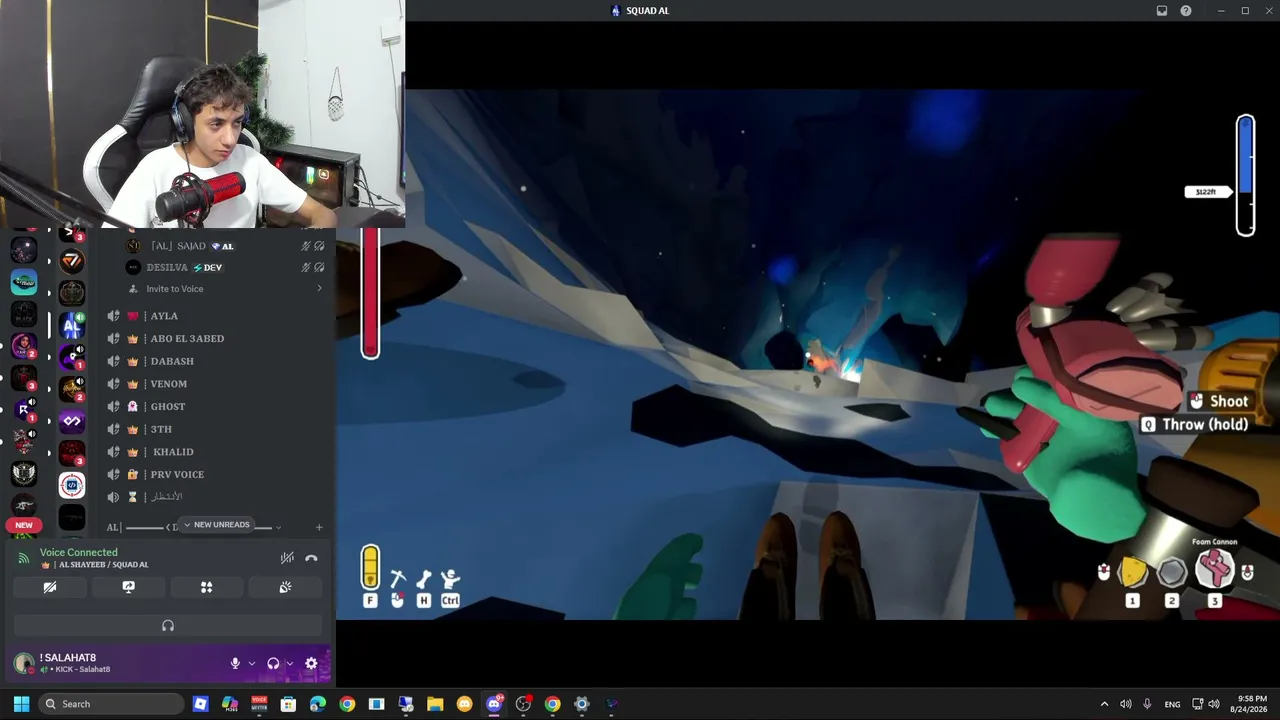Open the orange 7-logo server icon
This screenshot has width=1280, height=720.
pyautogui.click(x=71, y=261)
